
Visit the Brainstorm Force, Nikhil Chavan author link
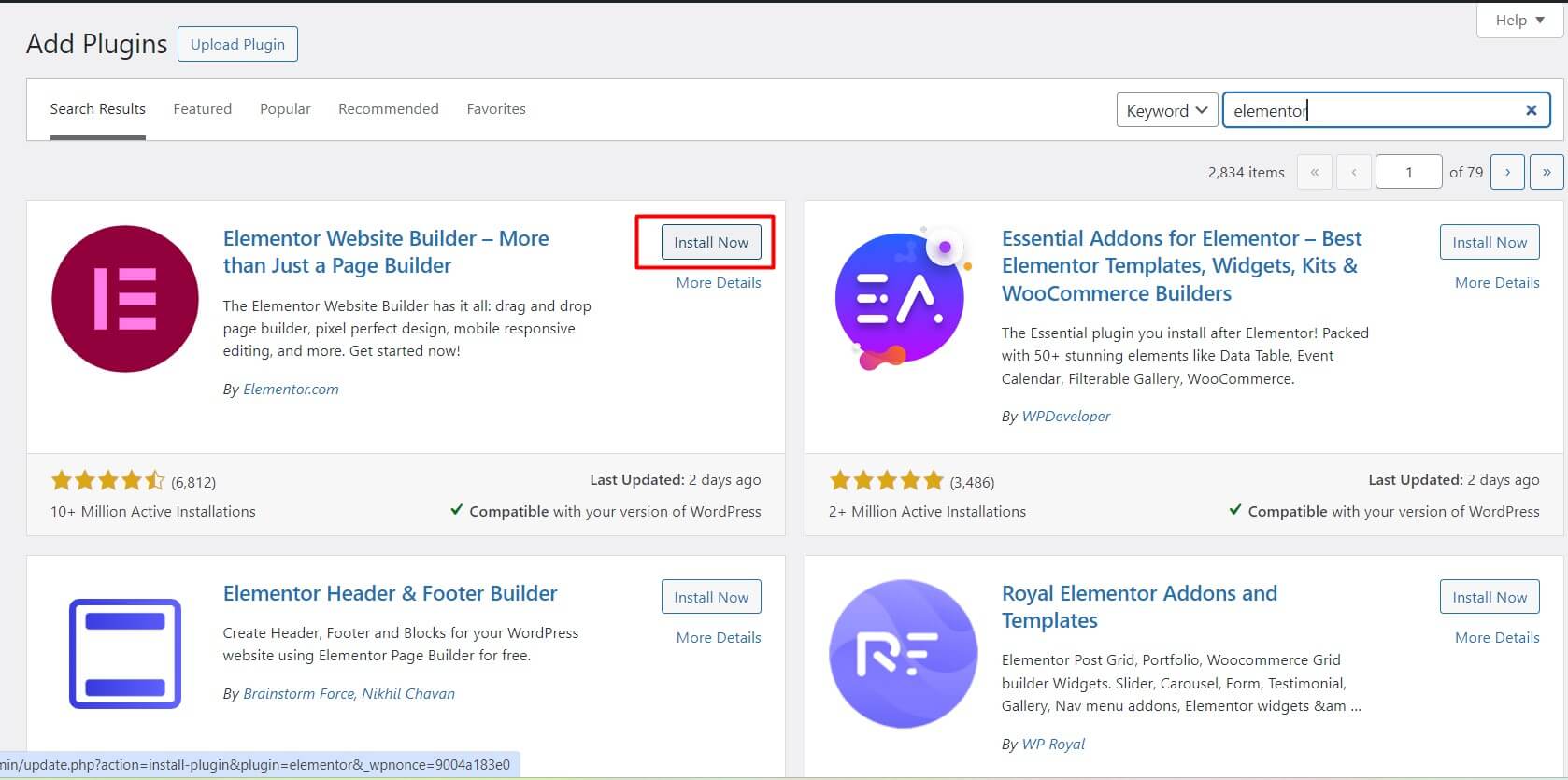pyautogui.click(x=349, y=693)
